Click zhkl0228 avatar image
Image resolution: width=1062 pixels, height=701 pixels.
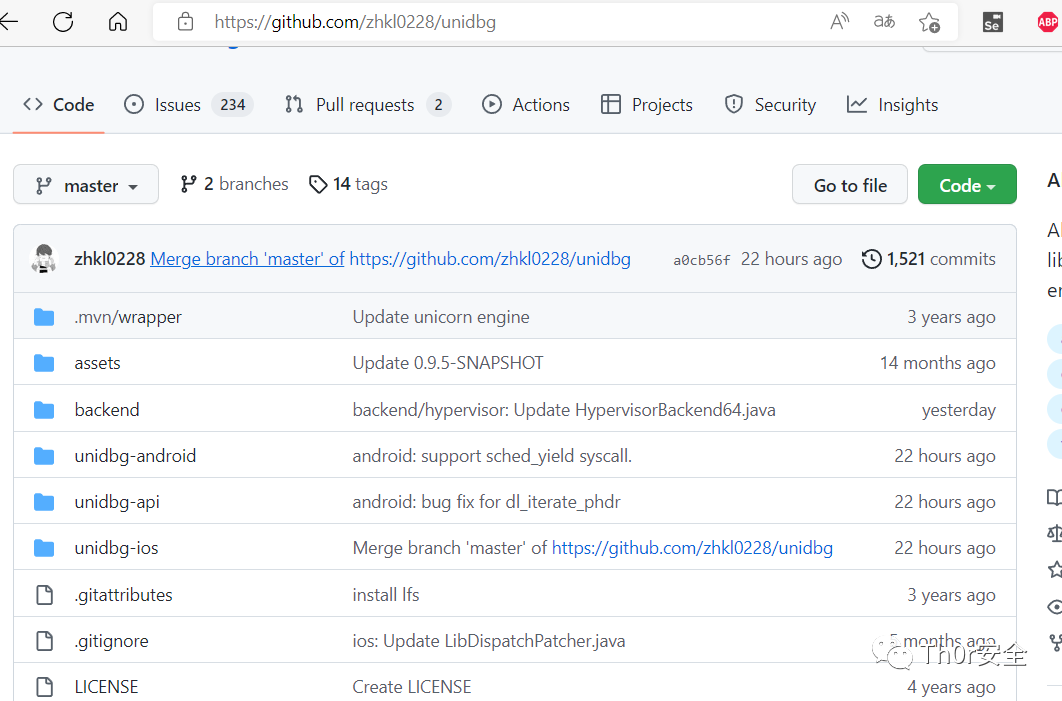(45, 259)
